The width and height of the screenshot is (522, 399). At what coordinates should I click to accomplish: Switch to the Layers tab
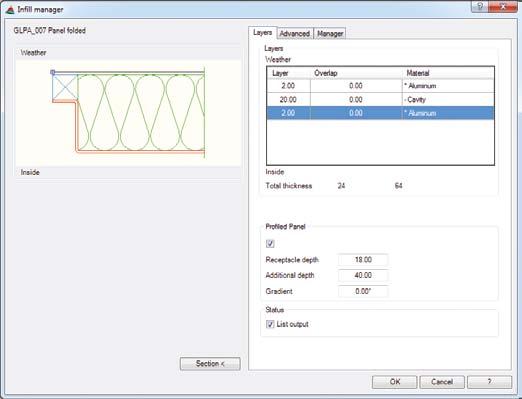tap(263, 33)
